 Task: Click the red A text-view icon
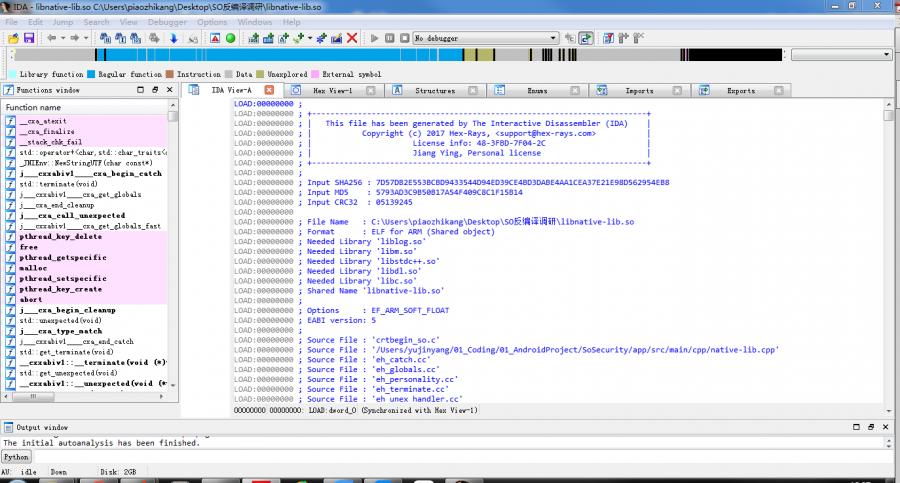pos(215,38)
